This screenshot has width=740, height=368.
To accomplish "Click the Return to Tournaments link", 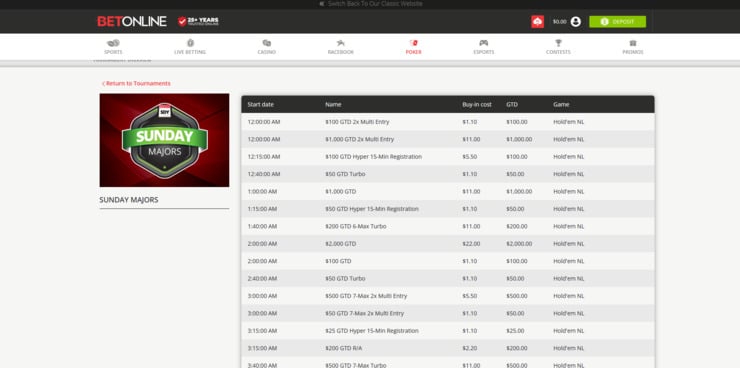I will [x=136, y=84].
